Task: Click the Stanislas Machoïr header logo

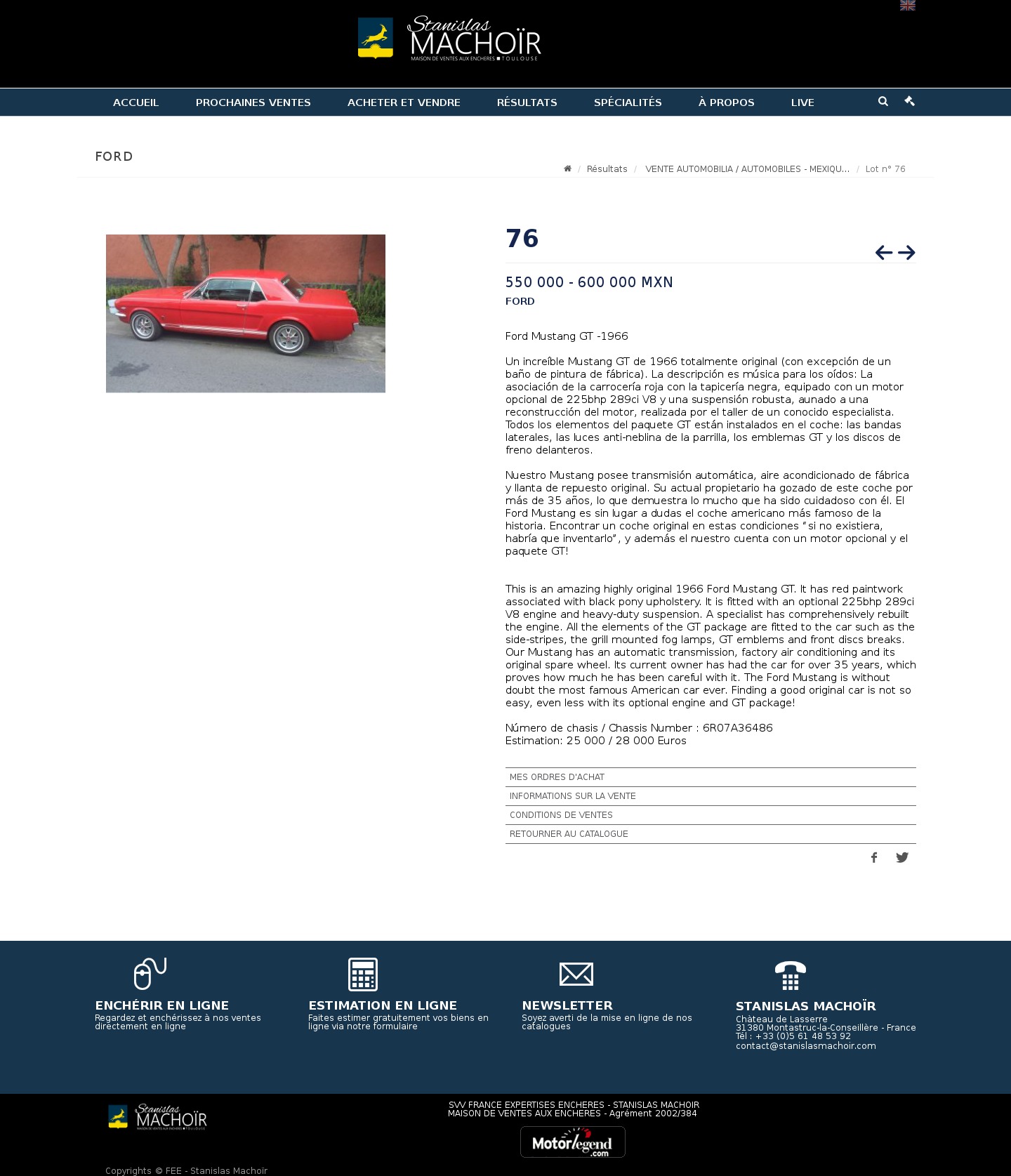Action: point(449,39)
